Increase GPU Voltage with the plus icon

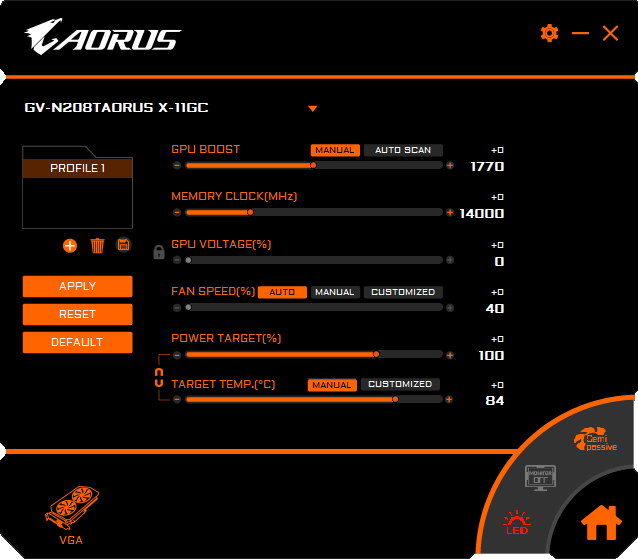450,260
